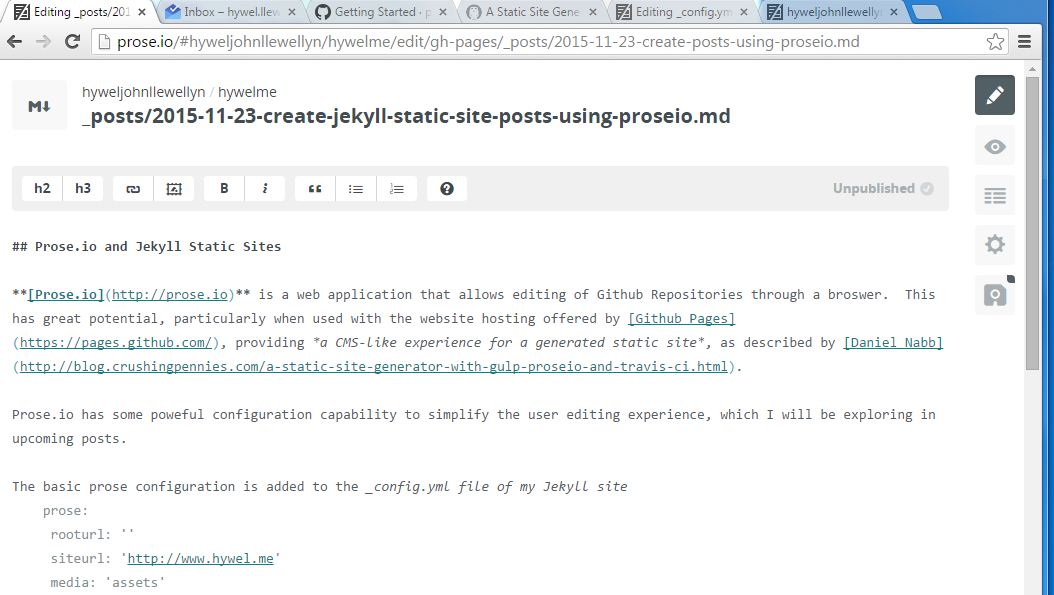Click the heading 'Prose.io and Jekyll Static Sites'
This screenshot has height=595, width=1054.
coord(158,247)
